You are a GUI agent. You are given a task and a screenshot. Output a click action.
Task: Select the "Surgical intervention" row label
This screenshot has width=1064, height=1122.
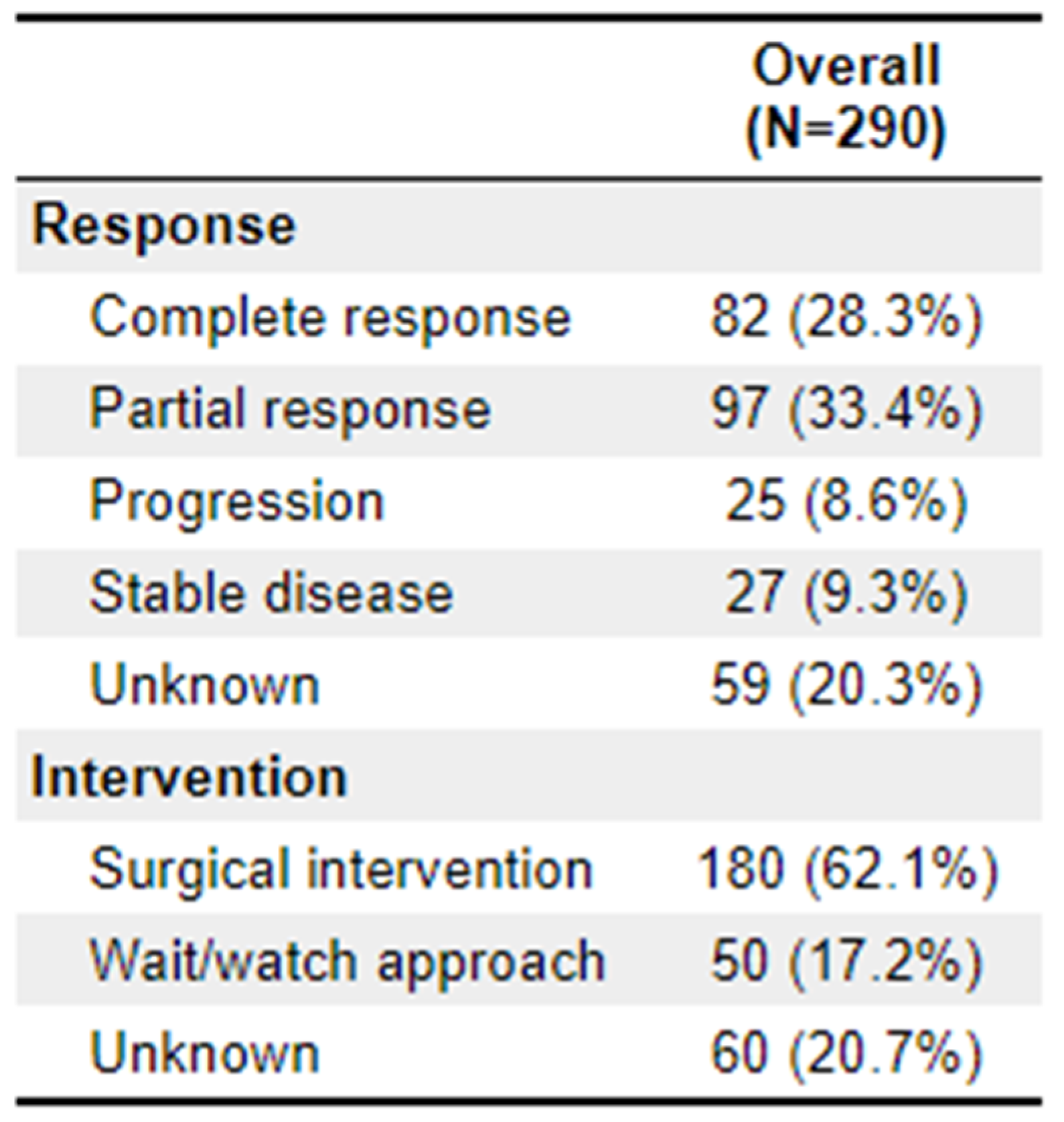(341, 869)
